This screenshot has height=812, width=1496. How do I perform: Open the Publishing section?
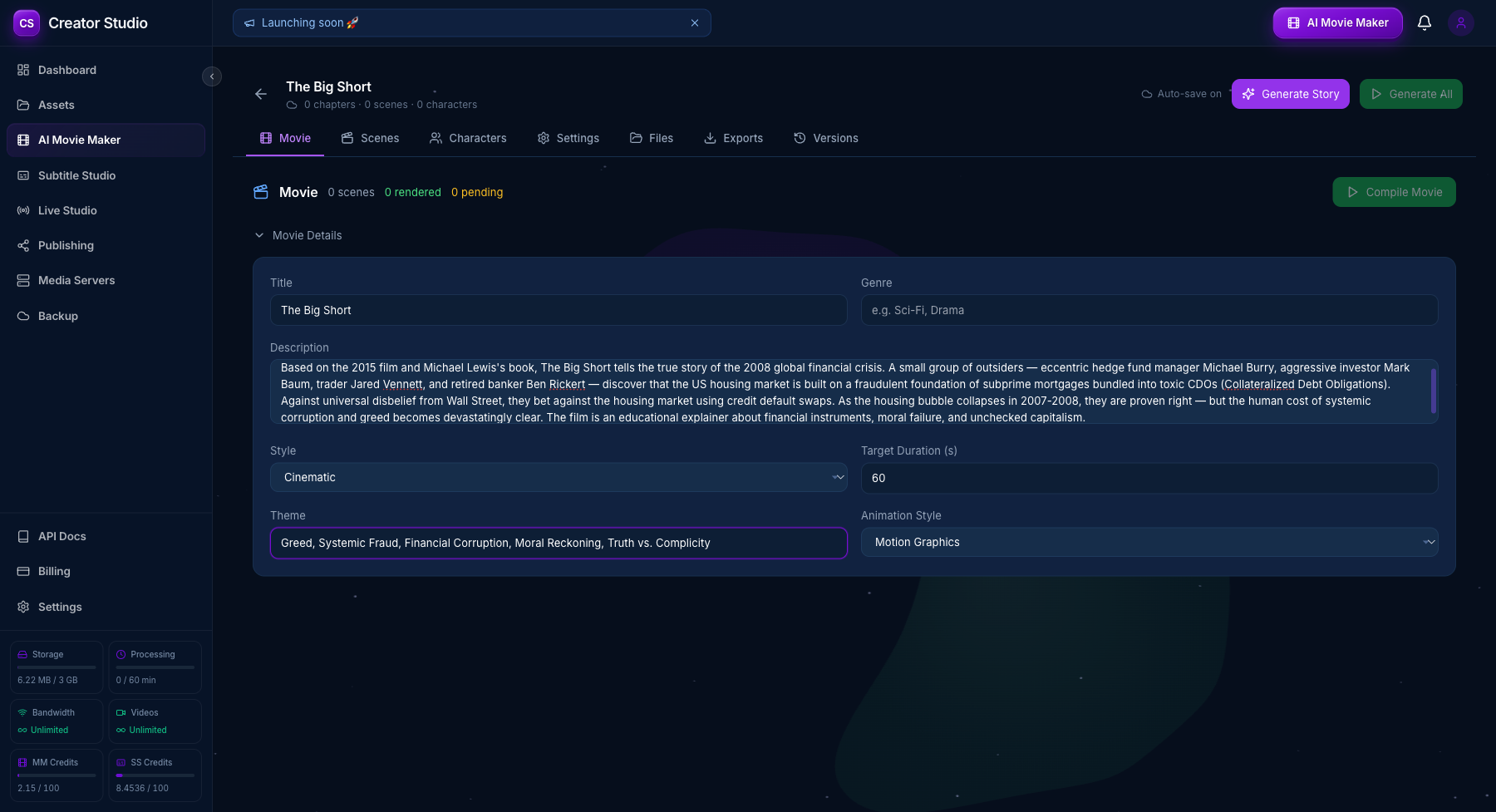pyautogui.click(x=106, y=245)
